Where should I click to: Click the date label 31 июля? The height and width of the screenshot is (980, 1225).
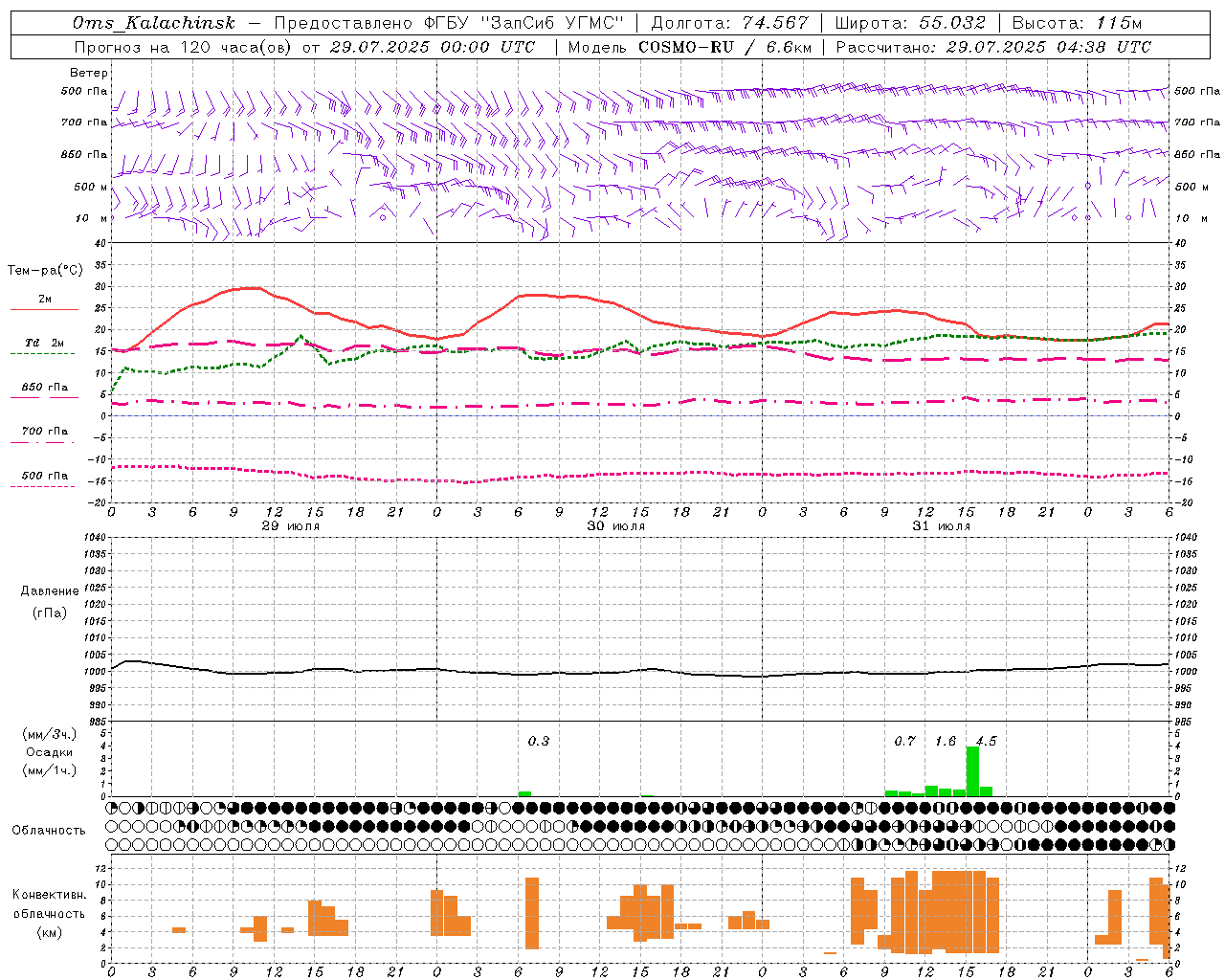pos(942,526)
